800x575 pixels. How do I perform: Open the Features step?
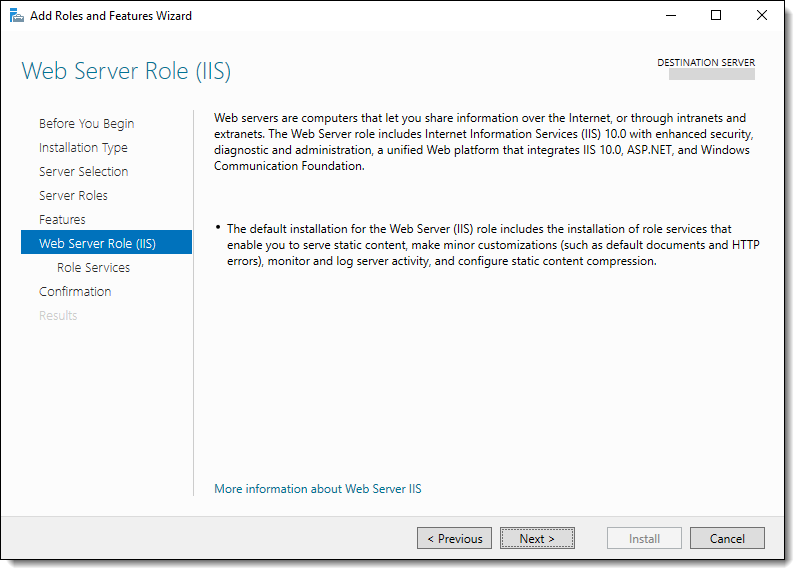click(x=62, y=220)
